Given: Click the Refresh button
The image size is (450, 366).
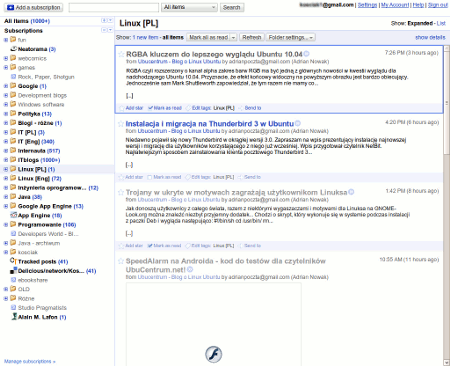Looking at the screenshot, I should (x=252, y=37).
